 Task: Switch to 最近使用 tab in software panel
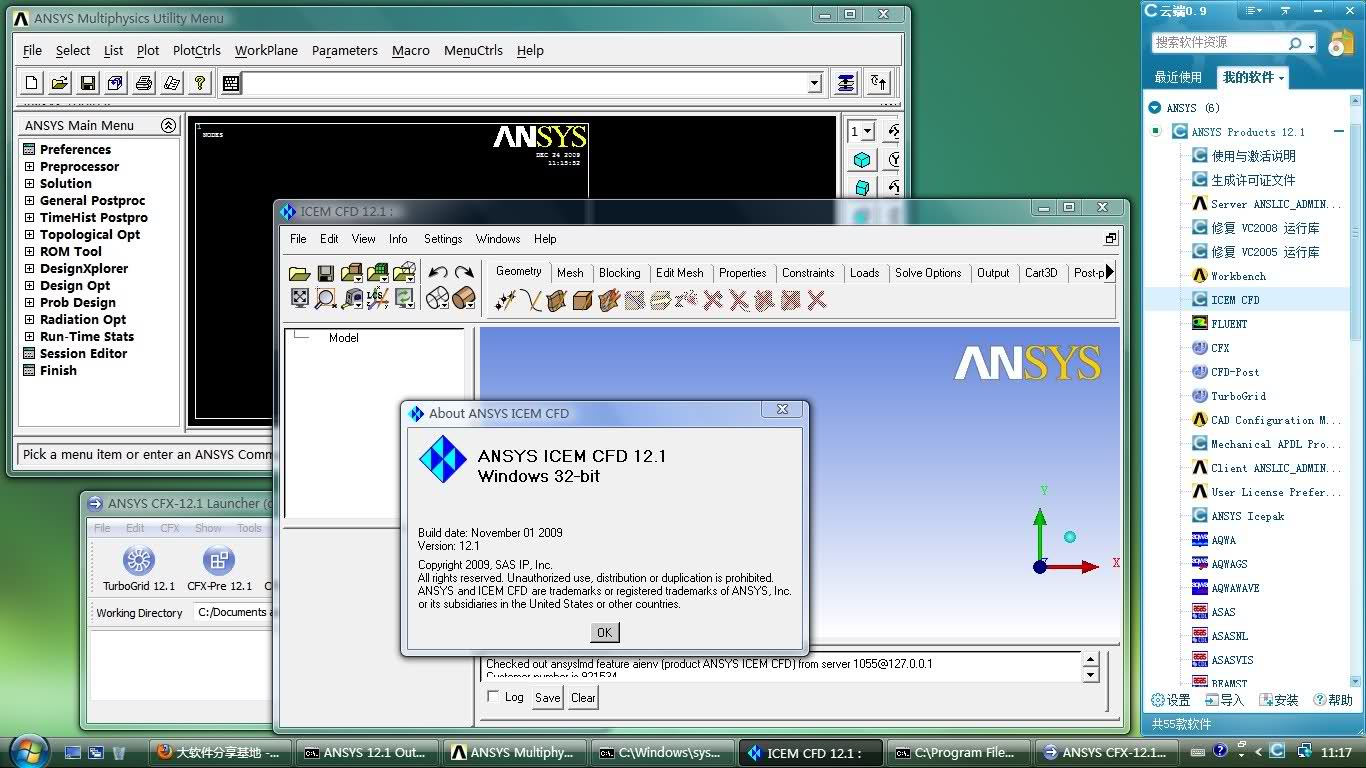1178,77
